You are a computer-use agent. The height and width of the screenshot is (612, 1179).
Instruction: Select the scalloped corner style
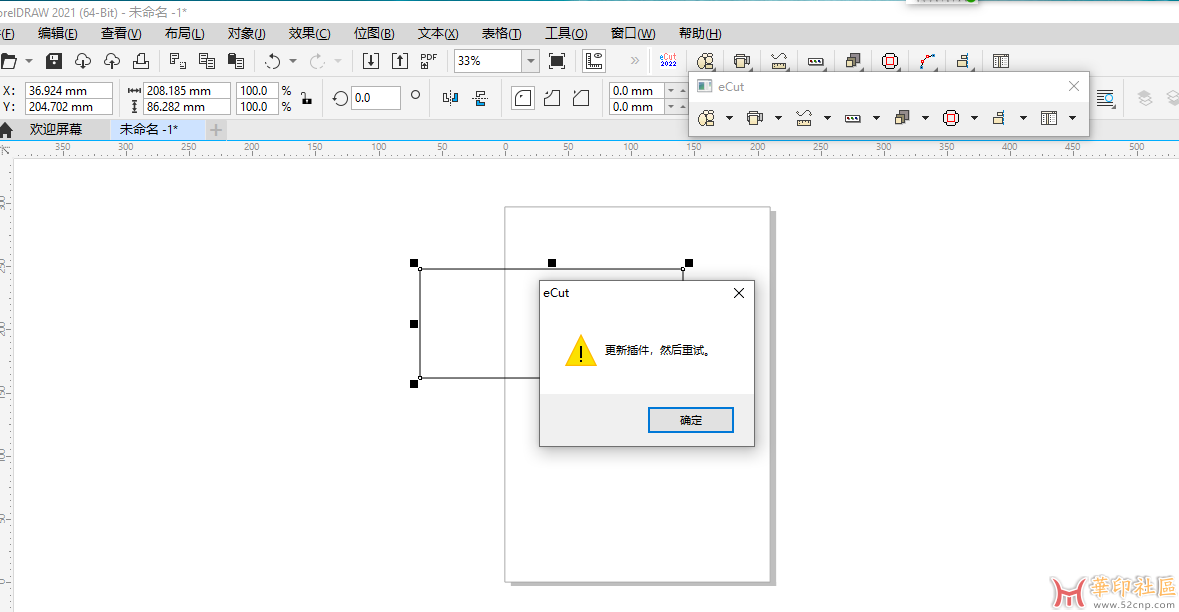(553, 98)
